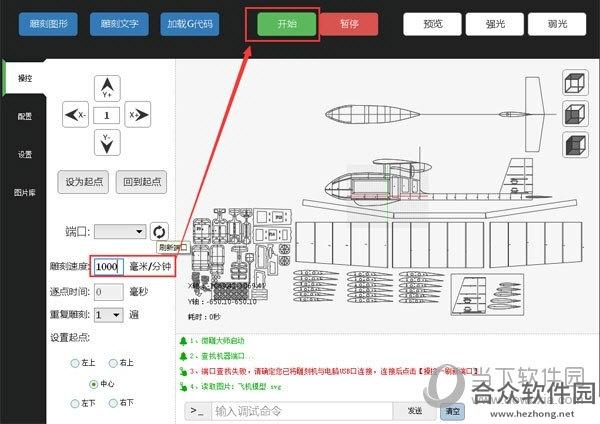Select the wireframe cube view icon
600x424 pixels.
pyautogui.click(x=575, y=82)
